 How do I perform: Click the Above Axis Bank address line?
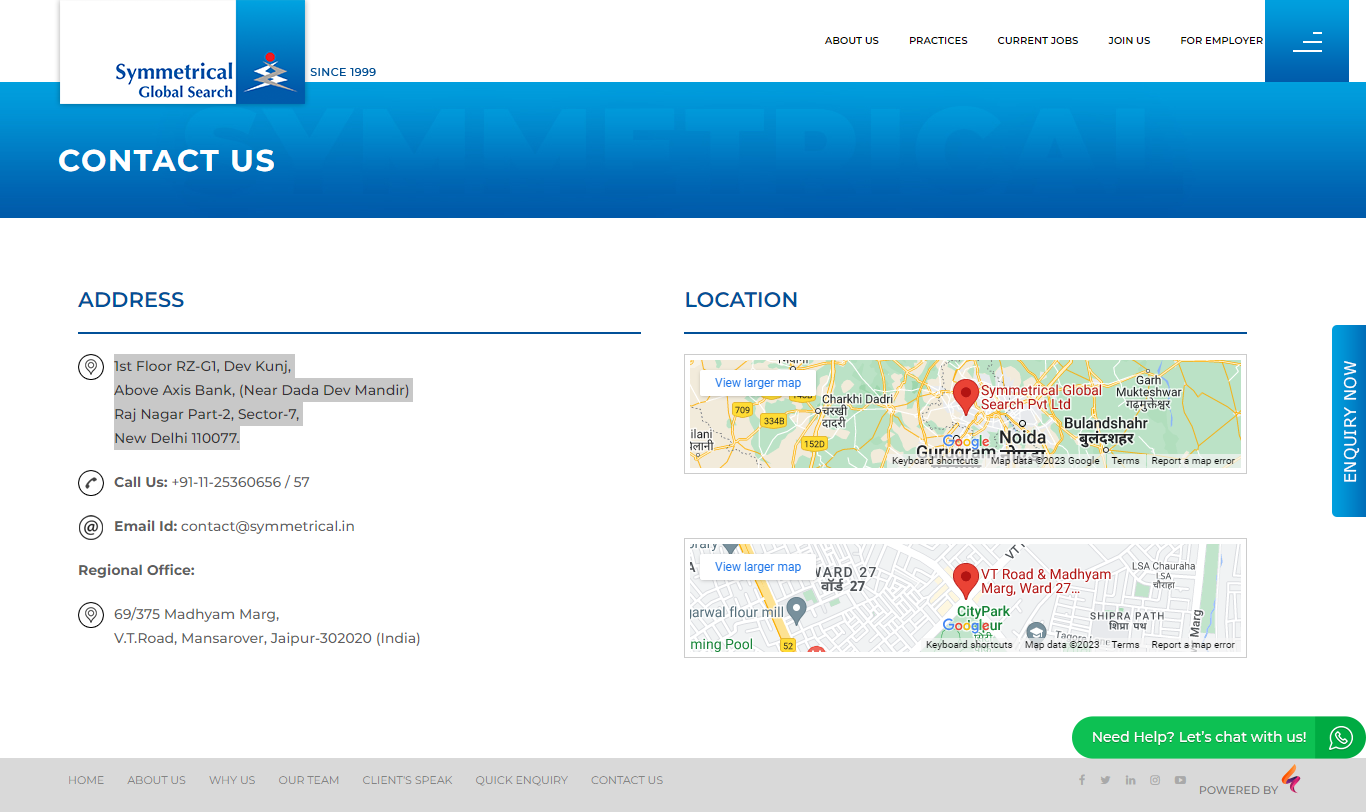[263, 390]
